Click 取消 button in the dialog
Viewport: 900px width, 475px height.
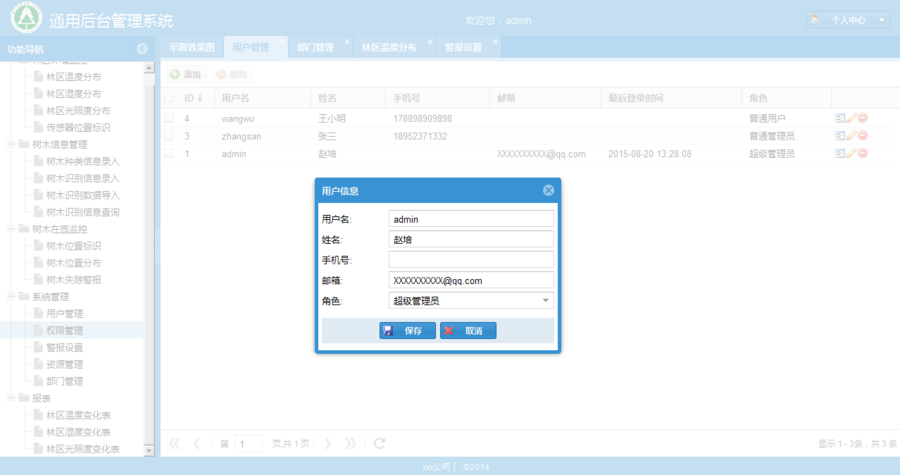pos(468,330)
